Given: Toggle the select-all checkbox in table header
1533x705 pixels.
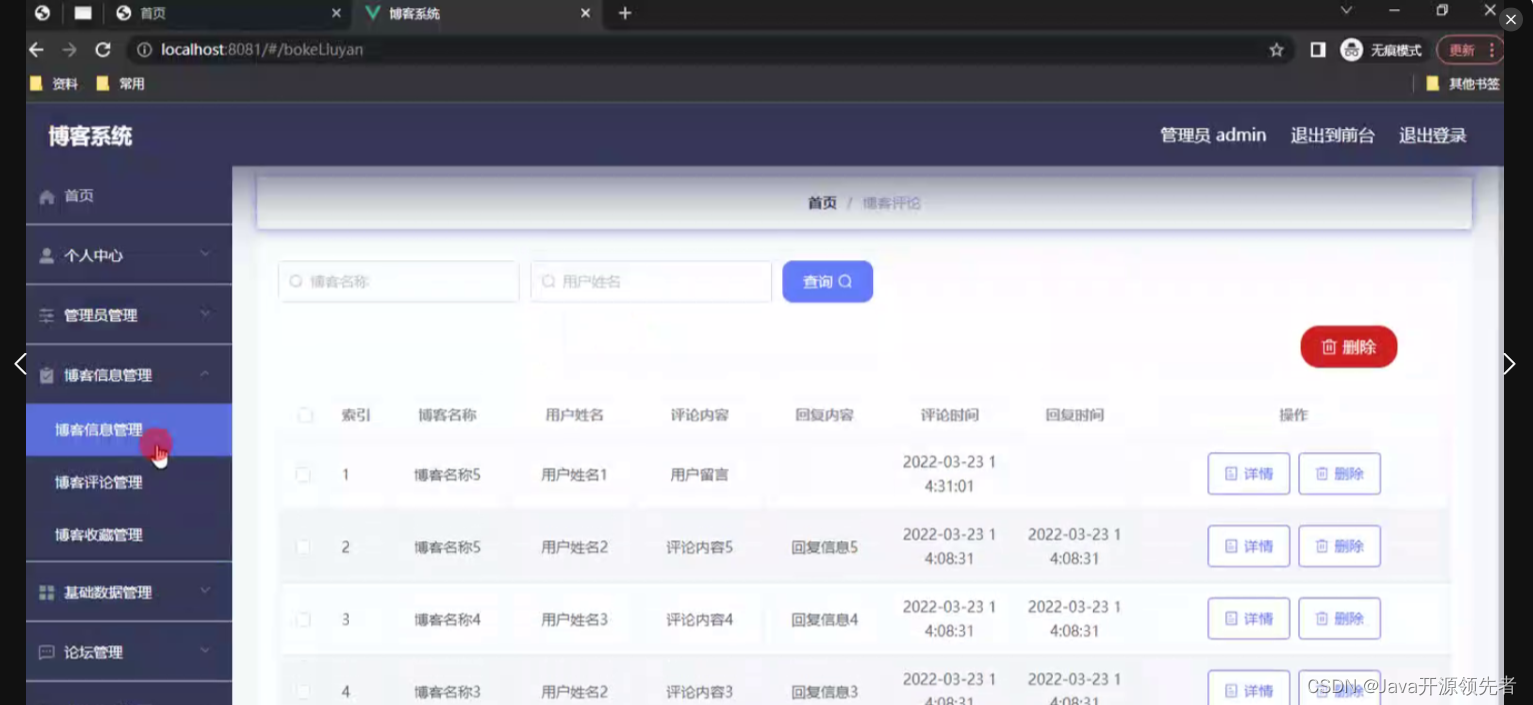Looking at the screenshot, I should (x=304, y=415).
